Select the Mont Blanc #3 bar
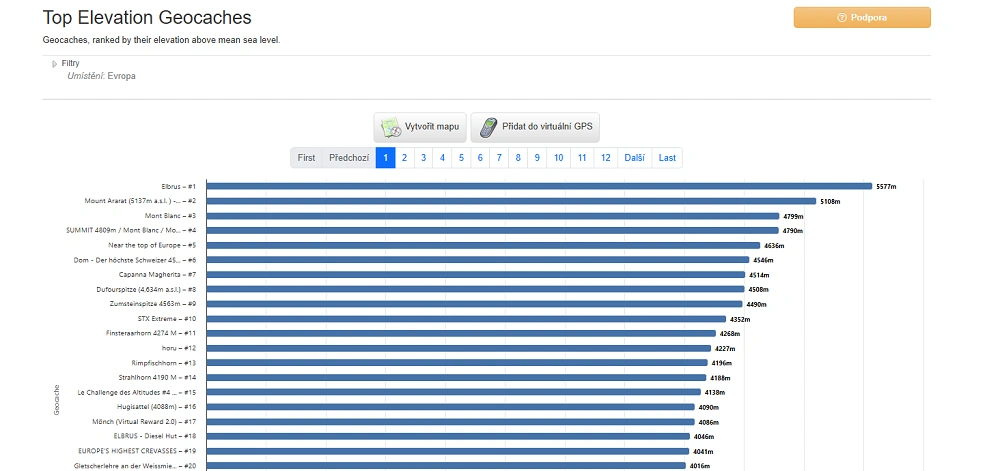 [492, 216]
